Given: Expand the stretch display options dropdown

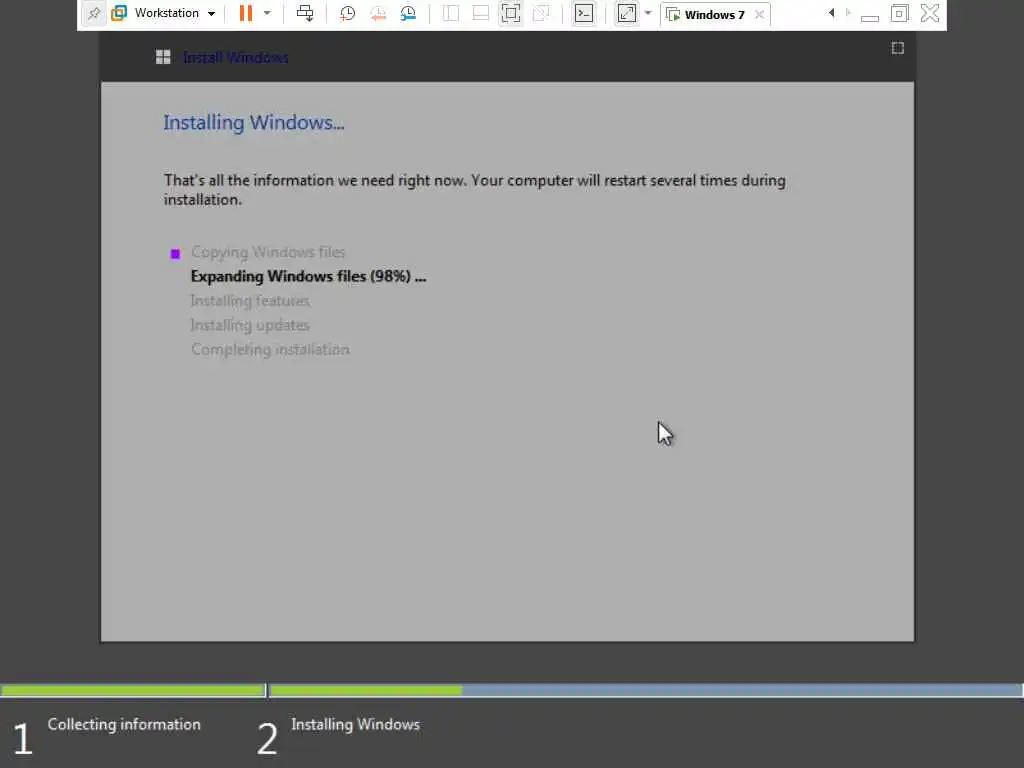Looking at the screenshot, I should (x=648, y=13).
